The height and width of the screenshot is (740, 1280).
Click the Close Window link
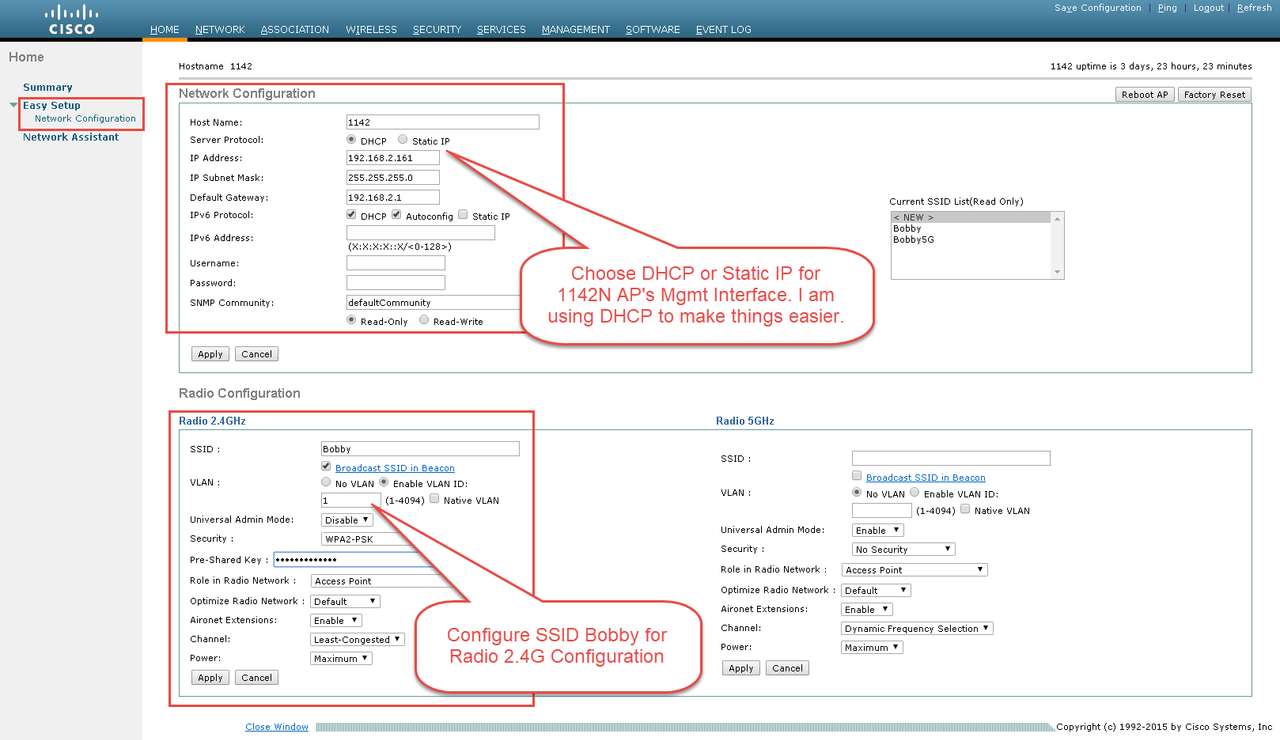[277, 727]
